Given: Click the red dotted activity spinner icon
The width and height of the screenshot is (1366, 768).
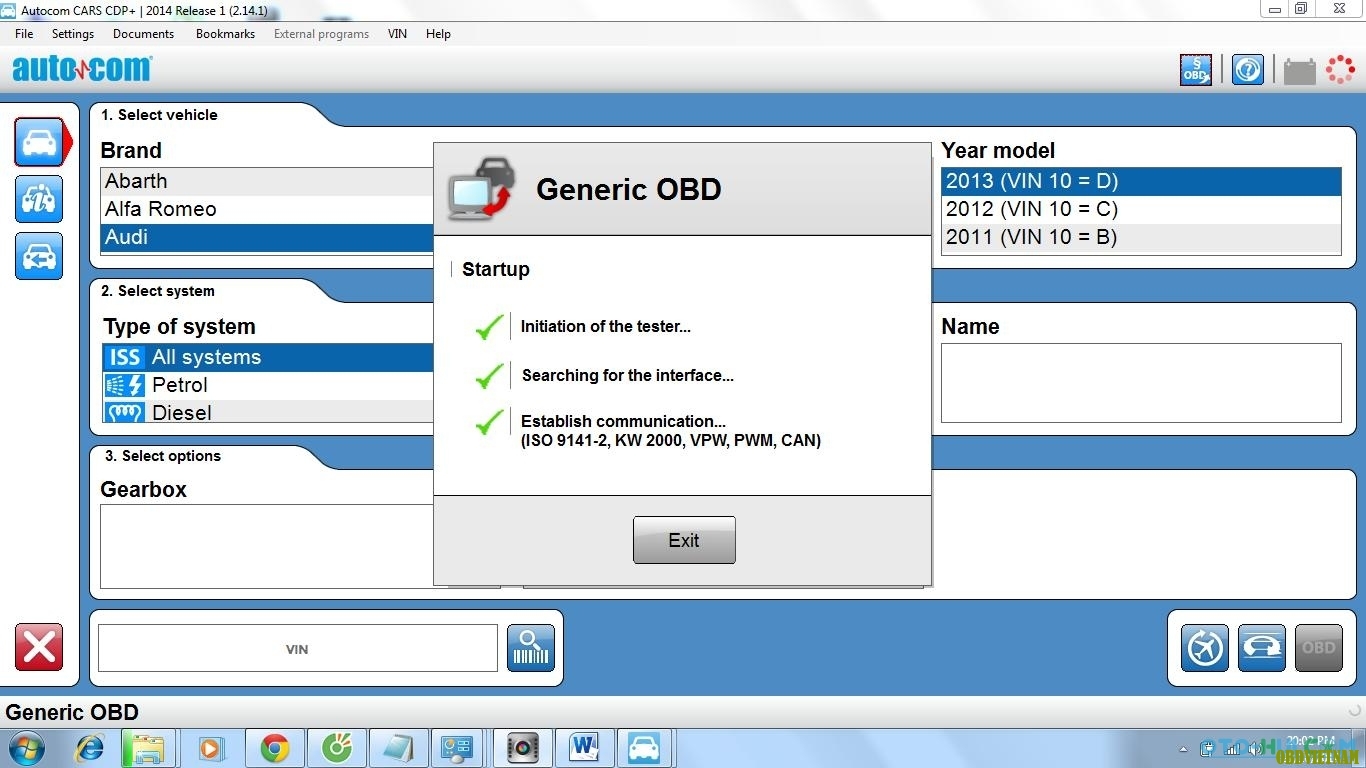Looking at the screenshot, I should coord(1340,69).
